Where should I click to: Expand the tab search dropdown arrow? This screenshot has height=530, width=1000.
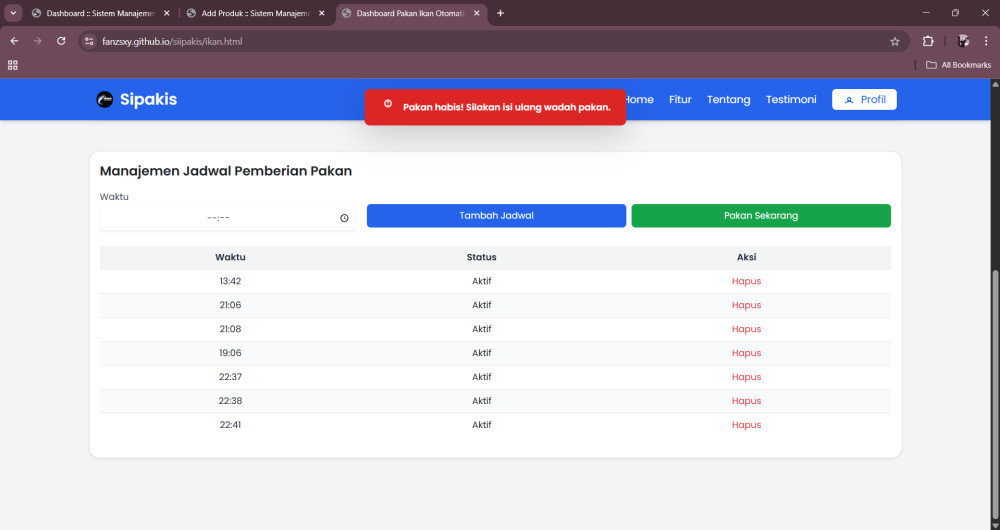pos(13,13)
